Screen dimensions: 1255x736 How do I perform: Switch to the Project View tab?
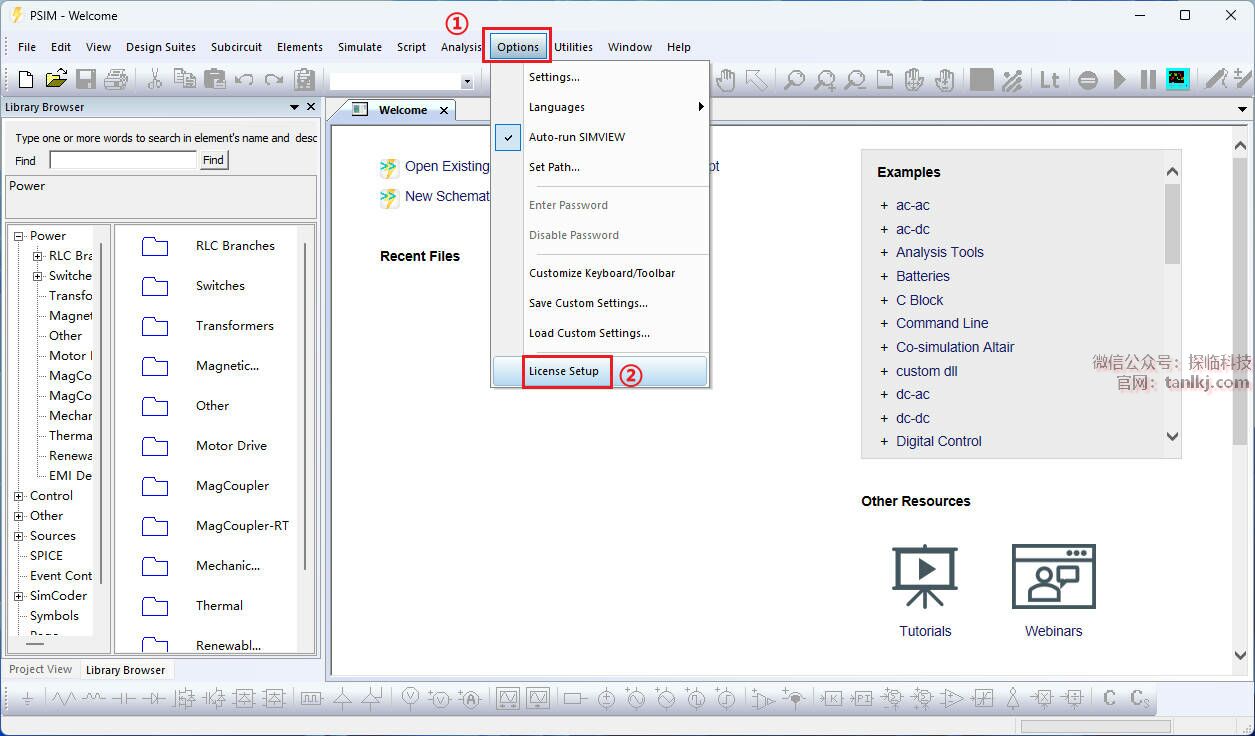[41, 670]
